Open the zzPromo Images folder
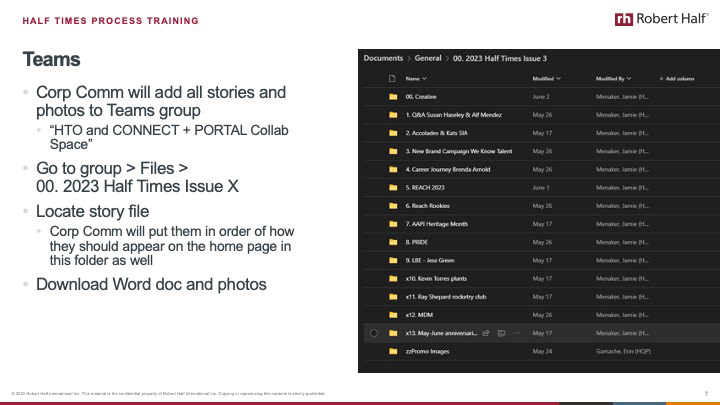 coord(427,351)
